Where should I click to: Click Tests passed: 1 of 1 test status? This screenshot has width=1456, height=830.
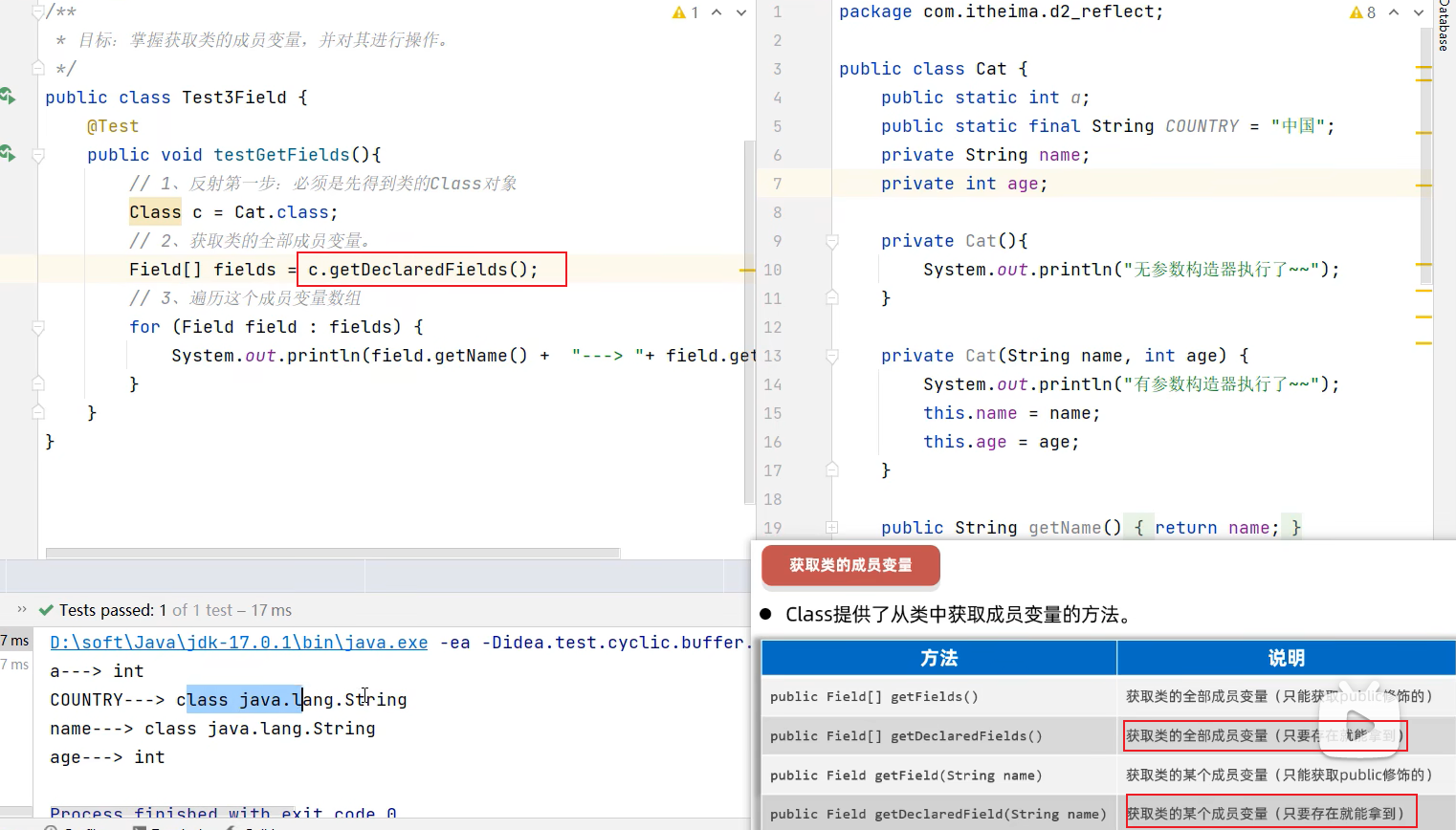click(x=175, y=610)
